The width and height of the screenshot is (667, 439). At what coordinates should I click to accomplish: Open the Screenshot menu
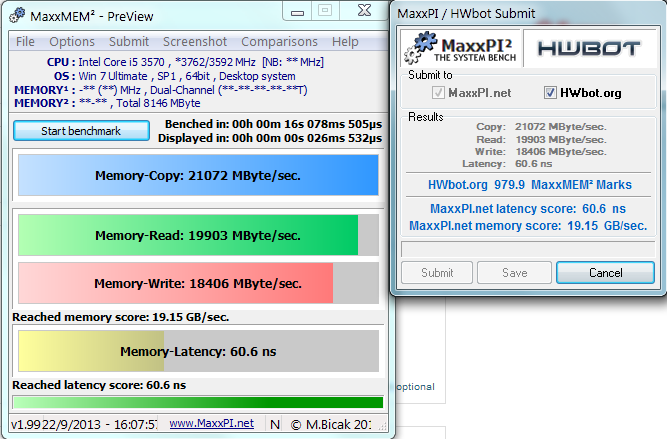click(195, 42)
